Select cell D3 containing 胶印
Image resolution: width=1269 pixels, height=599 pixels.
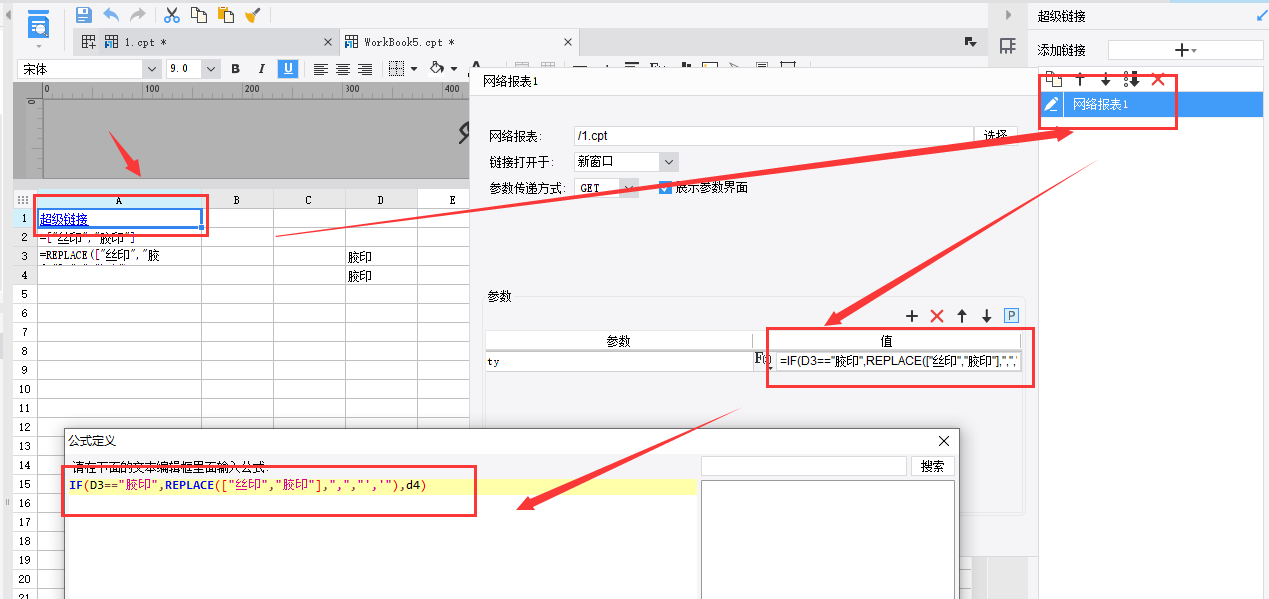381,257
